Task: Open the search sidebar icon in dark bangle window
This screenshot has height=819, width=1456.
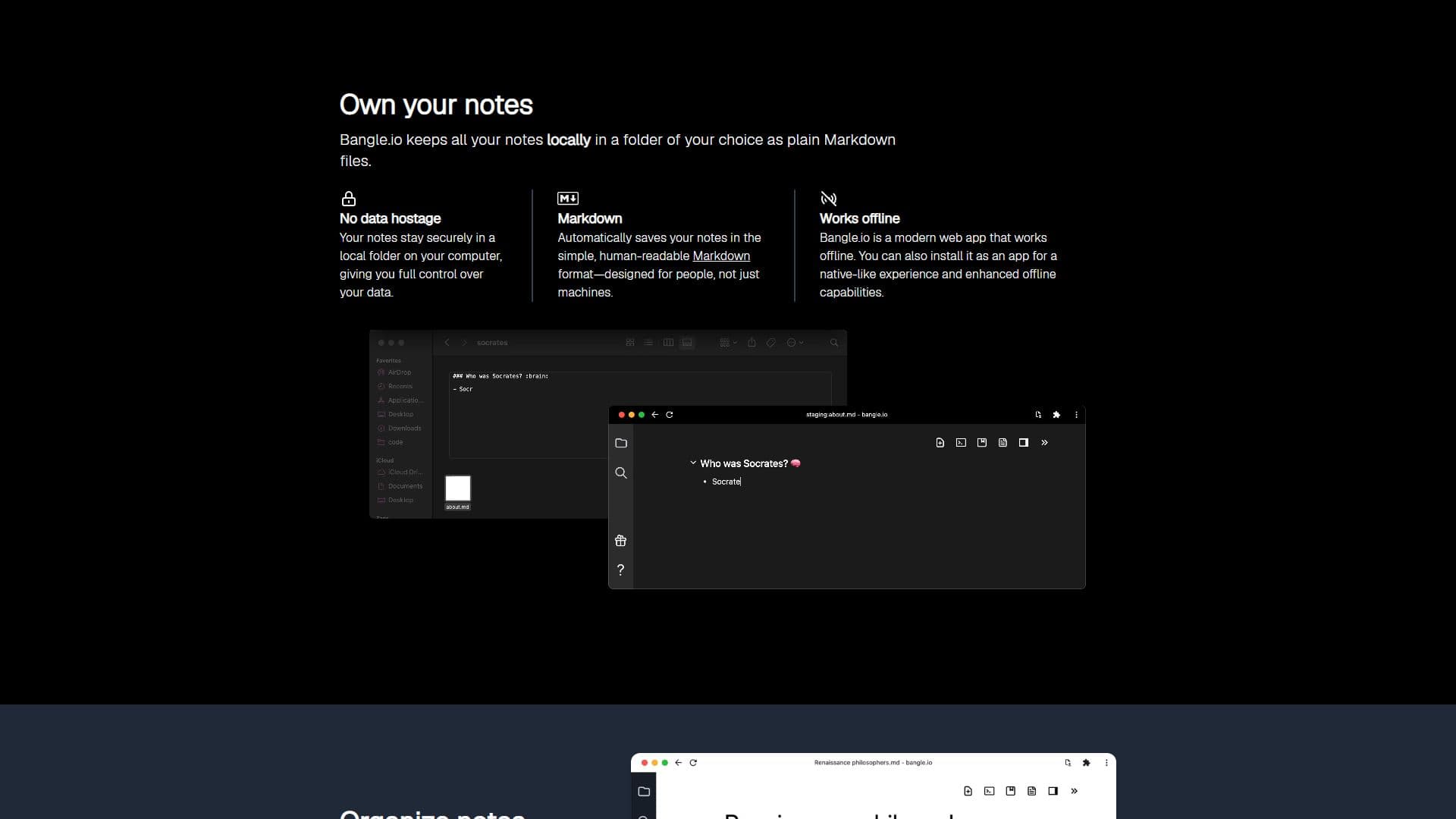Action: pyautogui.click(x=621, y=473)
